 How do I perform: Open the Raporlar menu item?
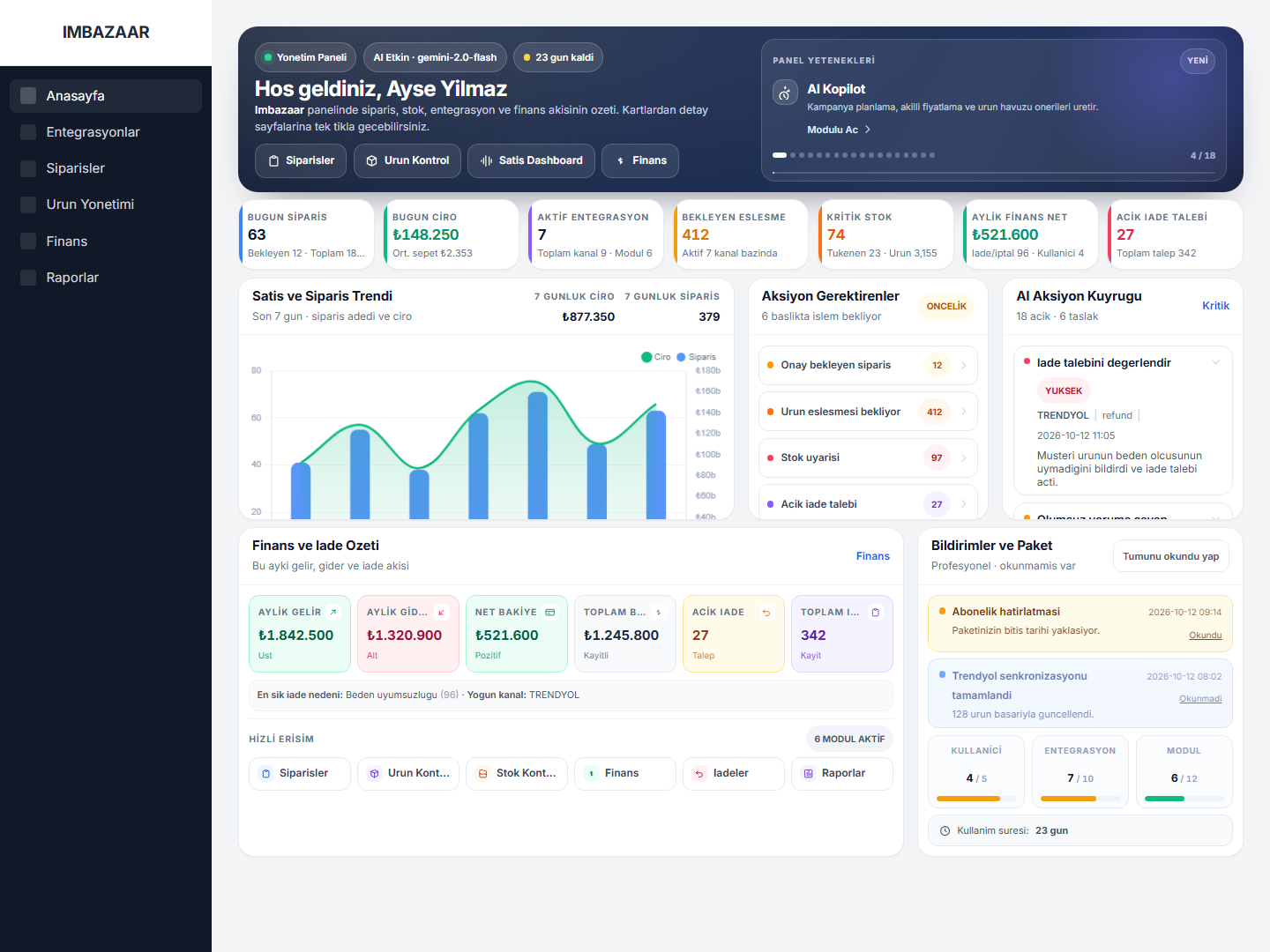[106, 278]
